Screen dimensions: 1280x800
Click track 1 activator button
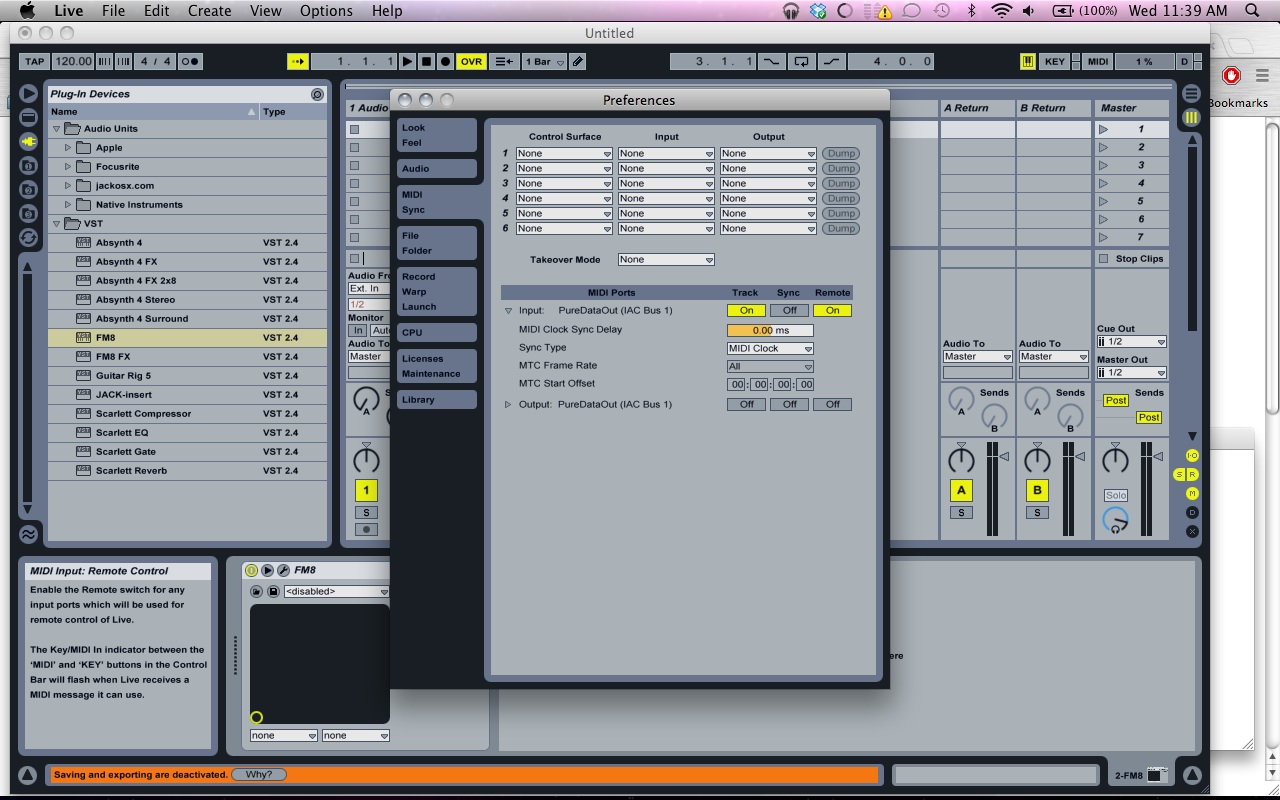[x=366, y=490]
